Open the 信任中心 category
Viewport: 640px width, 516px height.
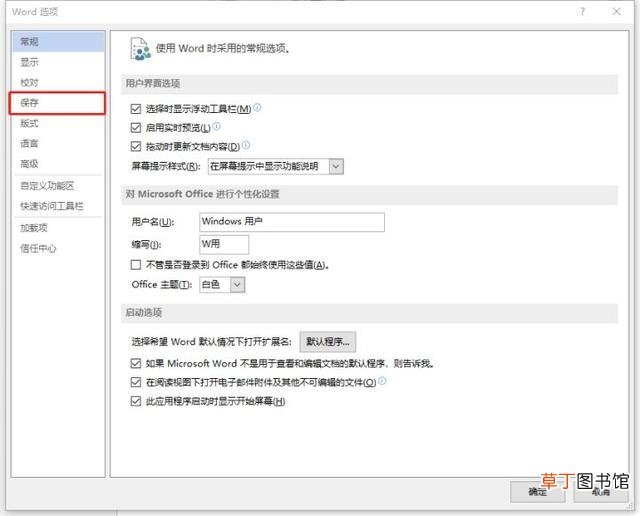pyautogui.click(x=58, y=248)
